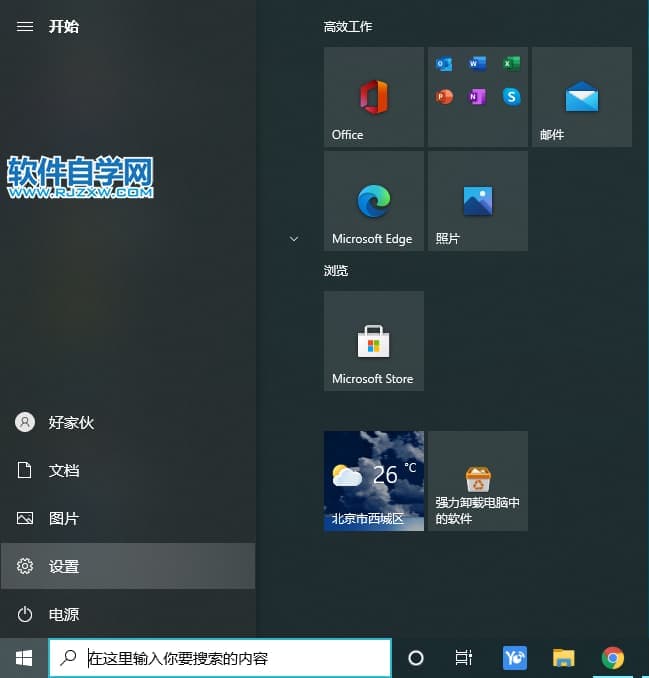The height and width of the screenshot is (678, 649).
Task: Click the small chevron arrow beside the tiles
Action: click(293, 239)
